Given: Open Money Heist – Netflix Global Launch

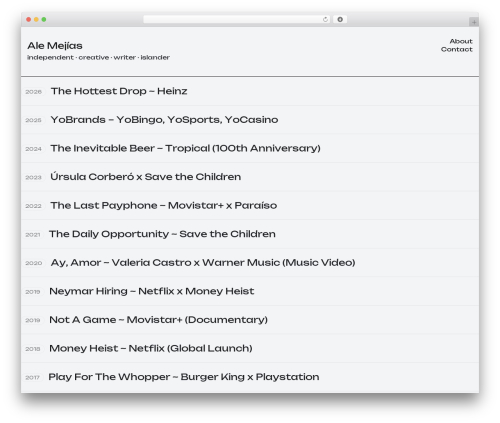Looking at the screenshot, I should pos(151,348).
